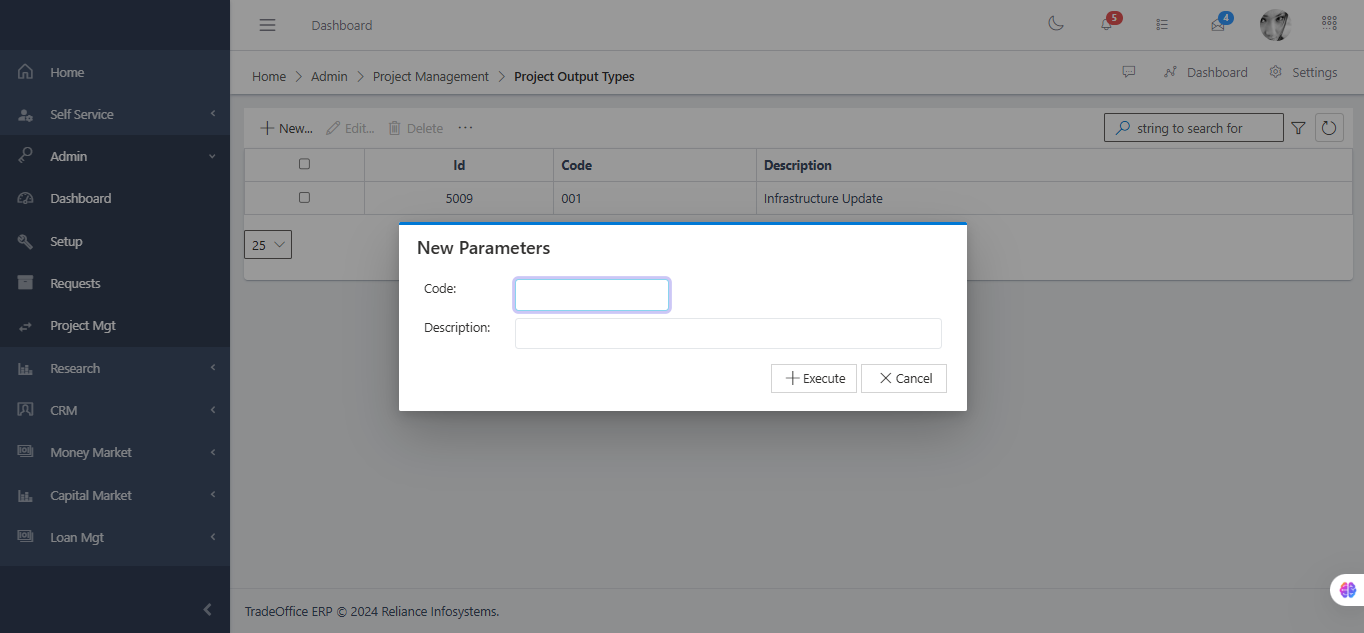Click the Execute button

pos(814,378)
